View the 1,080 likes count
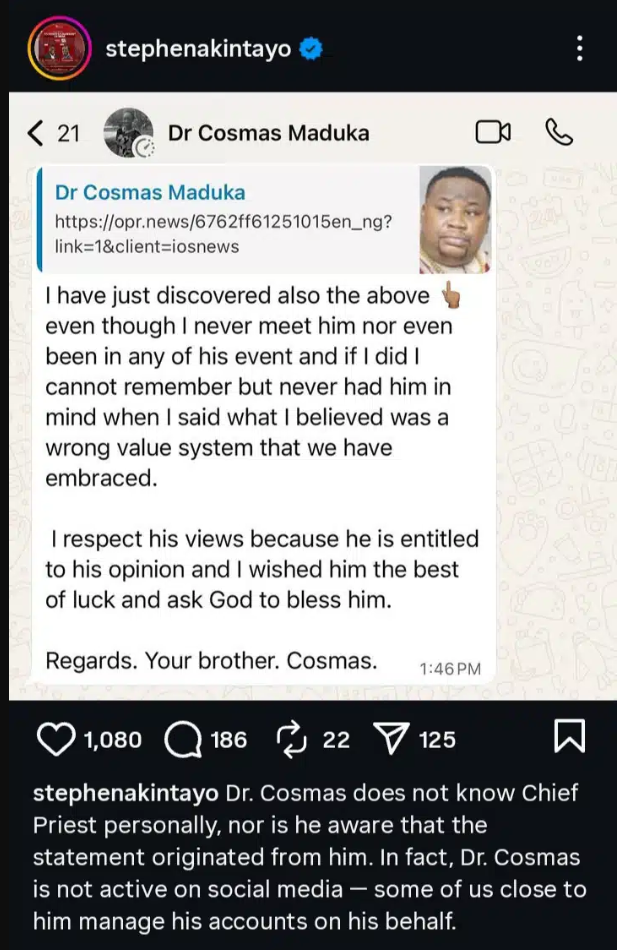Viewport: 617px width, 950px height. (113, 740)
